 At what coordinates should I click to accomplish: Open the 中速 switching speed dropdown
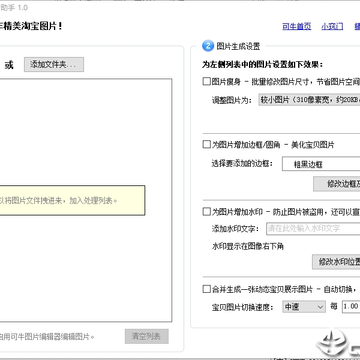(x=304, y=307)
